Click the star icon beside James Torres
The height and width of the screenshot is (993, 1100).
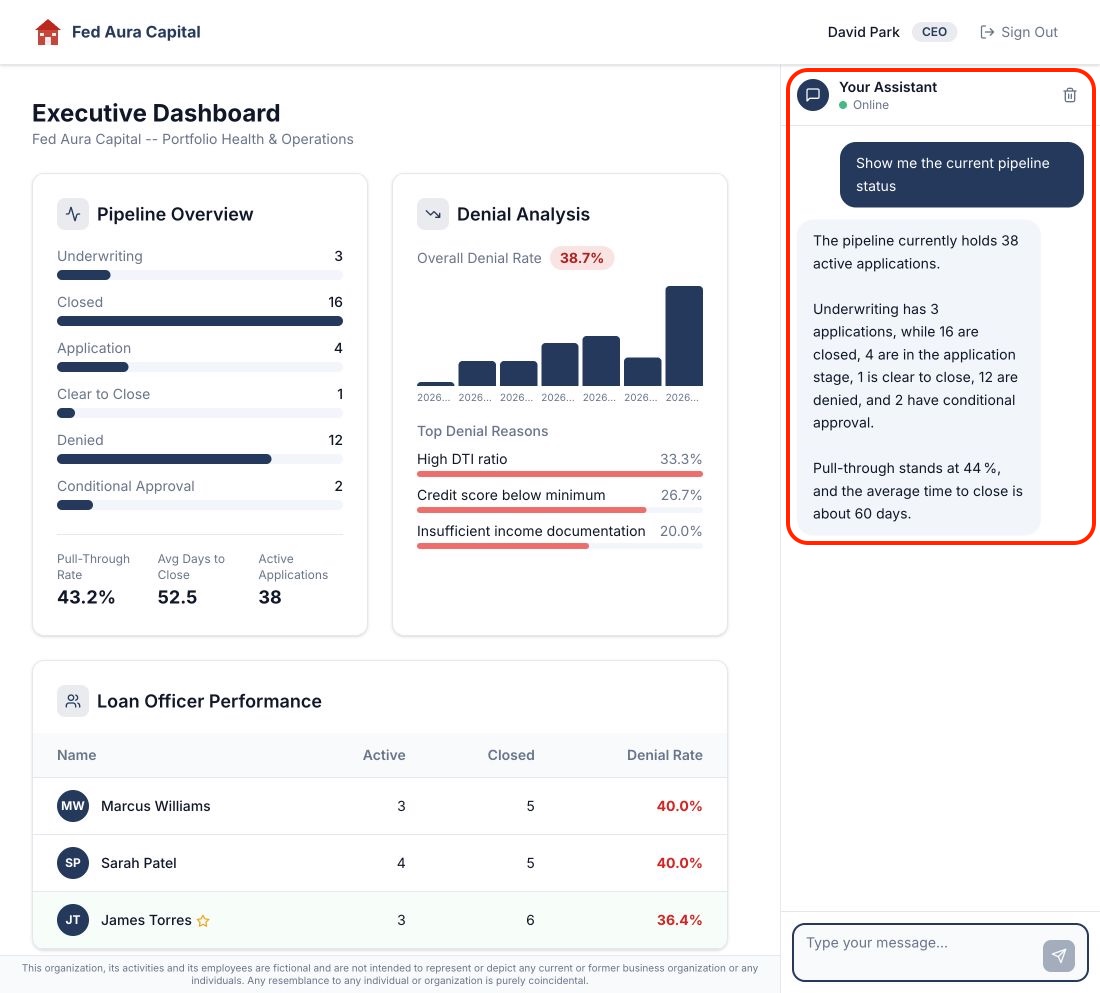[203, 921]
